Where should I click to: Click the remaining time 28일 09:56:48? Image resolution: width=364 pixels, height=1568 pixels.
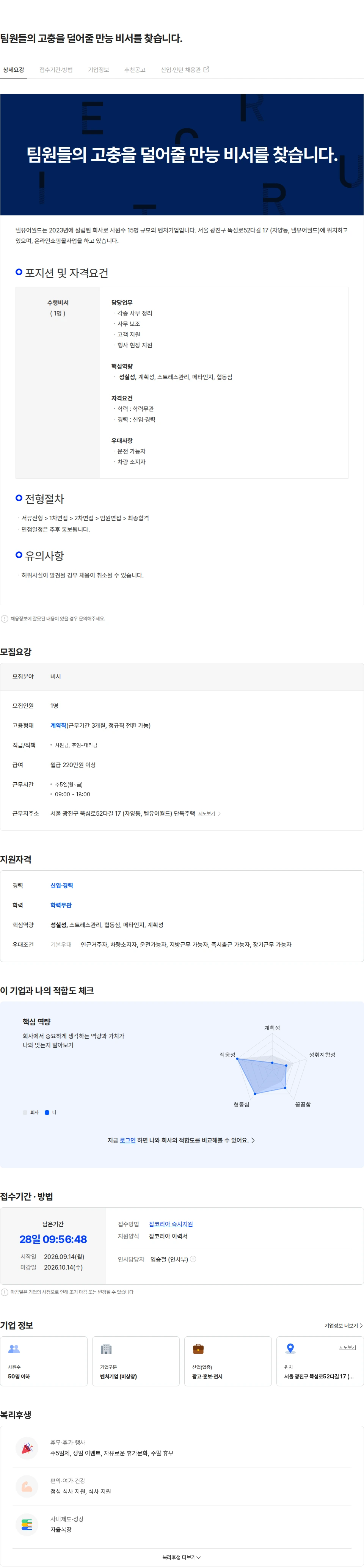click(53, 1239)
